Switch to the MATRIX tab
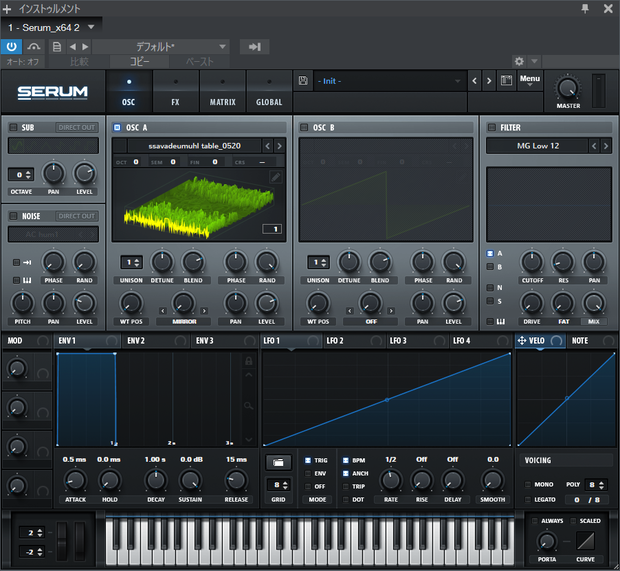The height and width of the screenshot is (571, 620). tap(223, 92)
